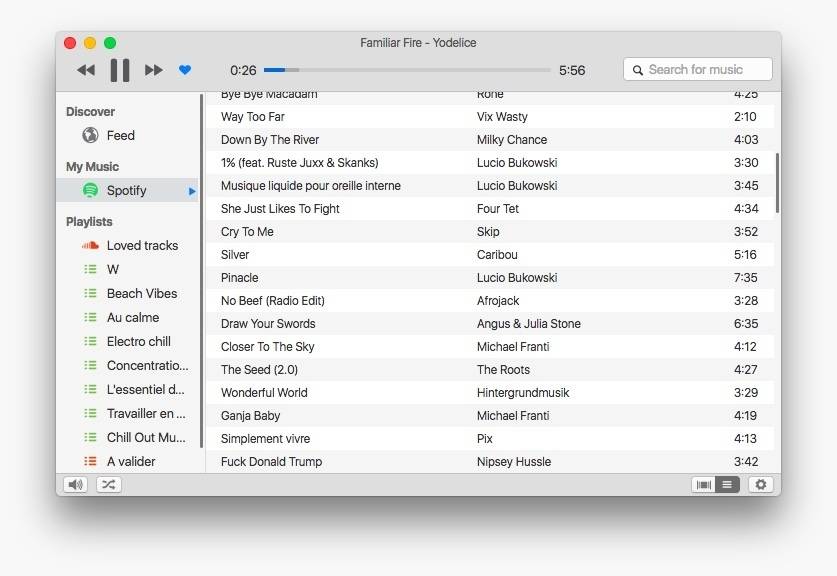Image resolution: width=837 pixels, height=576 pixels.
Task: Select track No Beef (Radio Edit)
Action: 490,300
